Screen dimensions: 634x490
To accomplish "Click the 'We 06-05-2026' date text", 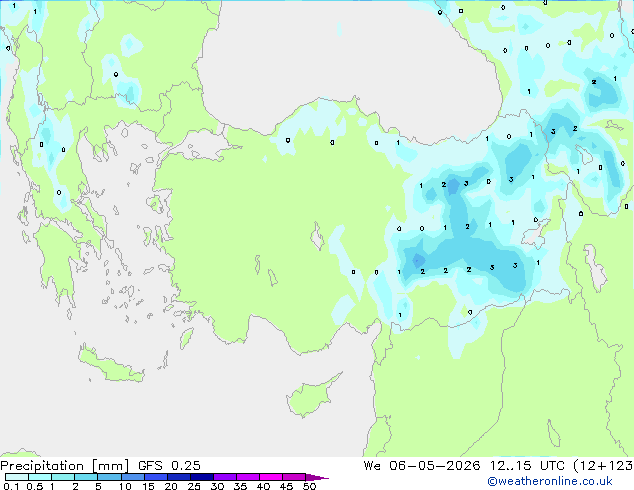I will (422, 466).
